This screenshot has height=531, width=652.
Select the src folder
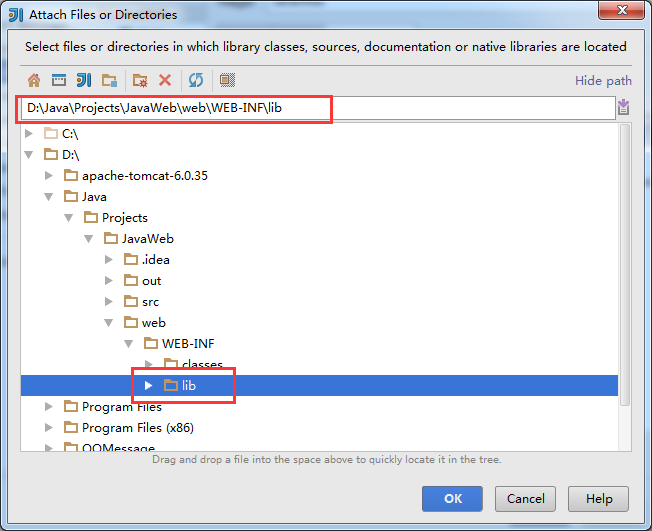[150, 301]
